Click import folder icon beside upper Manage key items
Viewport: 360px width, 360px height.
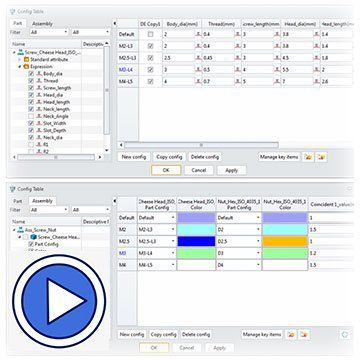309,157
